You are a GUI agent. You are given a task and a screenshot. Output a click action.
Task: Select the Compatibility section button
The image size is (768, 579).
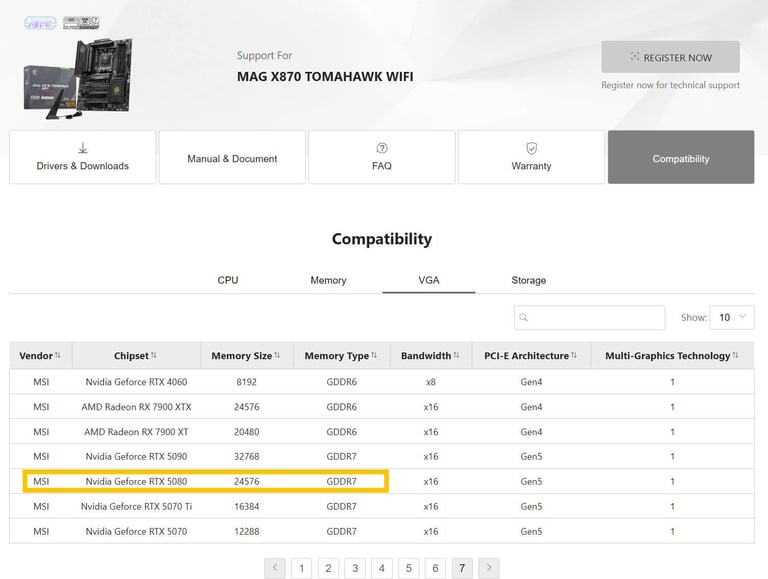681,157
